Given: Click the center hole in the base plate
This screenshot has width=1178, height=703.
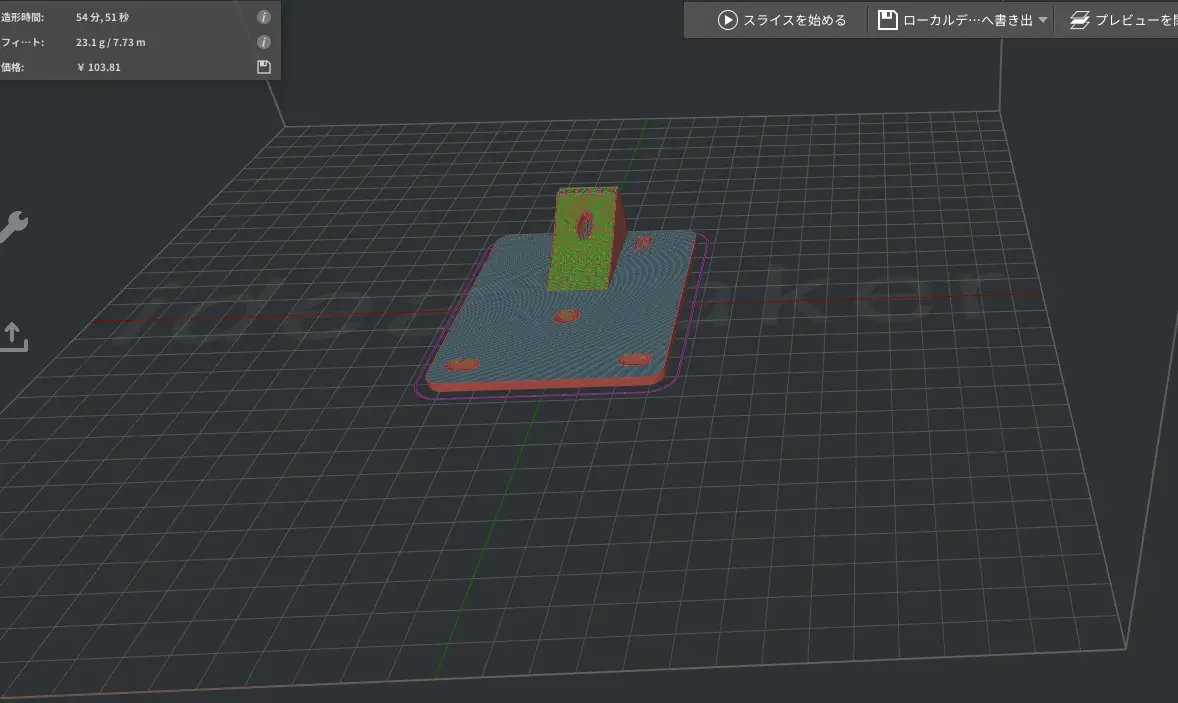Looking at the screenshot, I should point(567,317).
